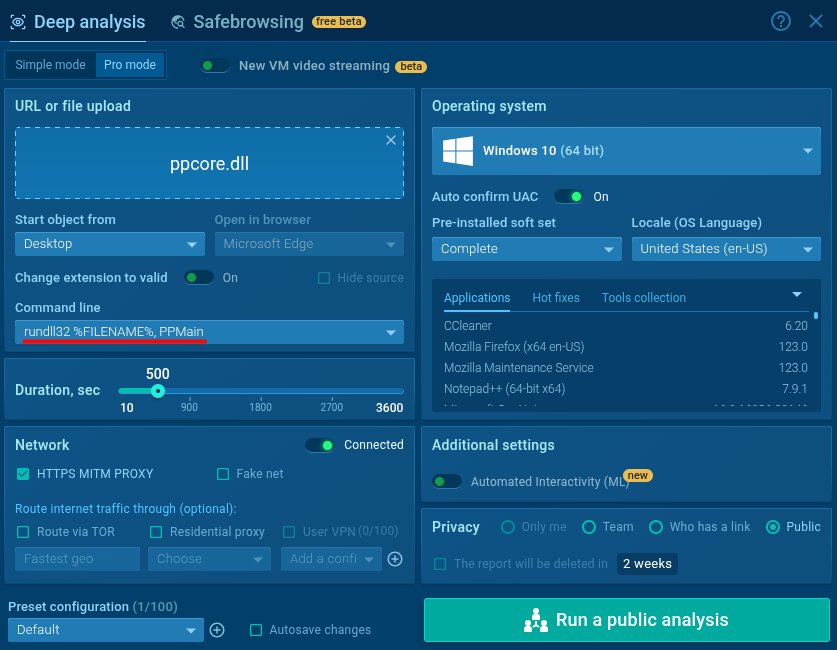Close the analysis dialog with X icon

pyautogui.click(x=816, y=21)
